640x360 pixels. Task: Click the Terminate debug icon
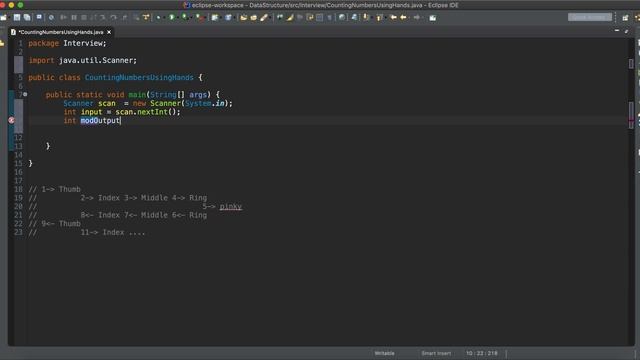(84, 18)
